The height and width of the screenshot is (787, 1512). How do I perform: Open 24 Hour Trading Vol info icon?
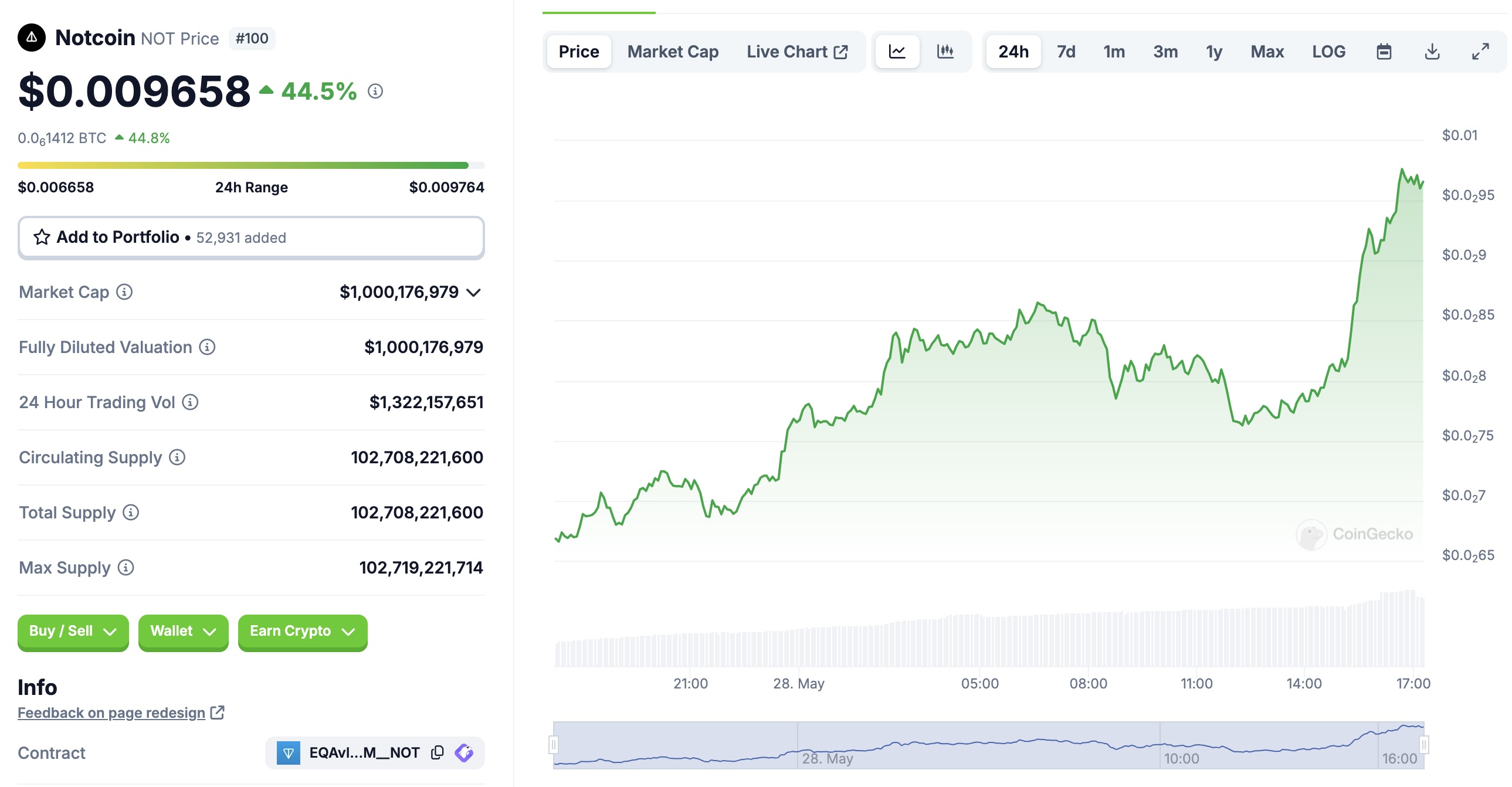click(x=190, y=402)
